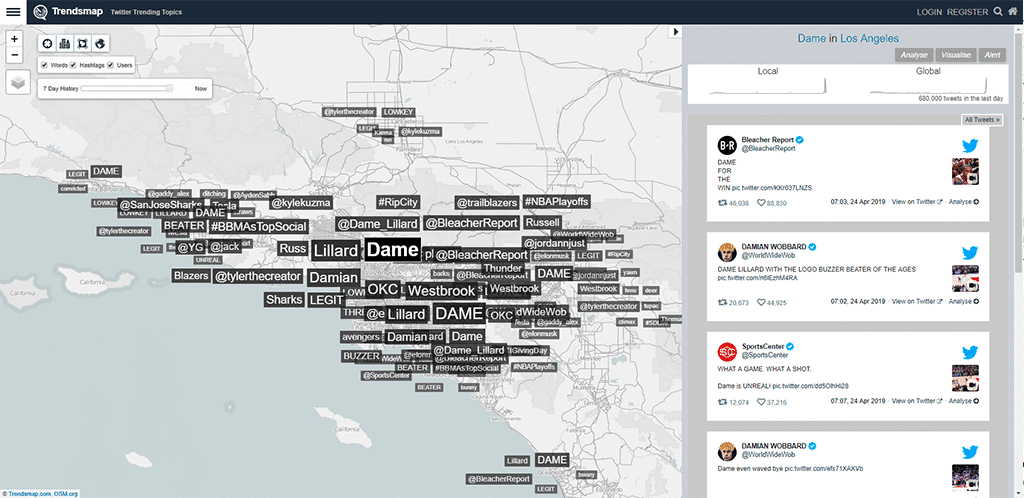The width and height of the screenshot is (1024, 498).
Task: Open the map layers control
Action: pos(18,82)
